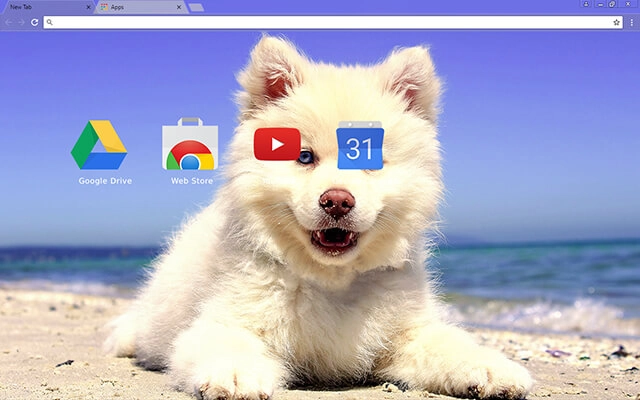
Task: Open Chrome's three-dot menu
Action: coord(631,22)
